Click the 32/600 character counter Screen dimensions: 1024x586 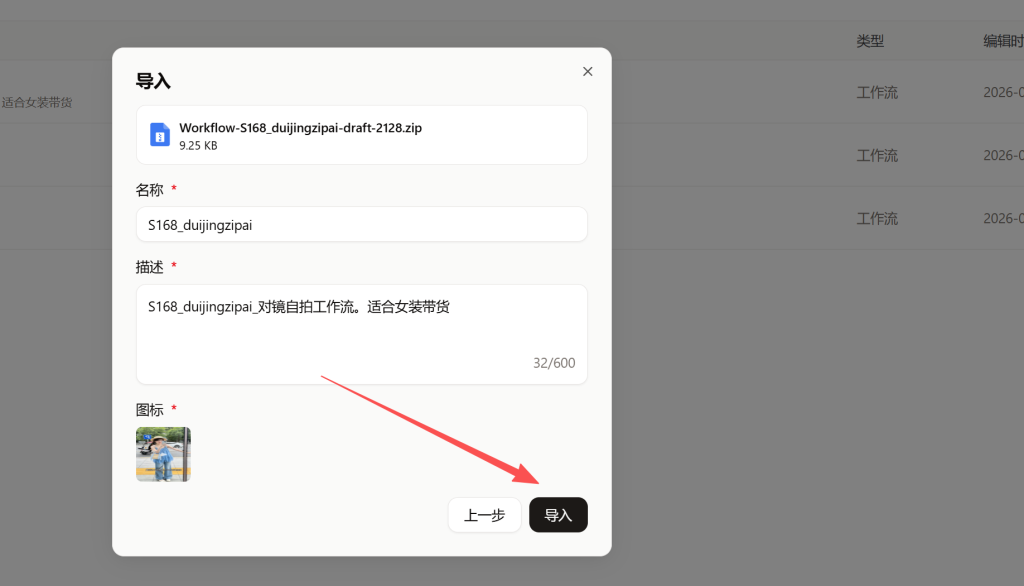[554, 363]
